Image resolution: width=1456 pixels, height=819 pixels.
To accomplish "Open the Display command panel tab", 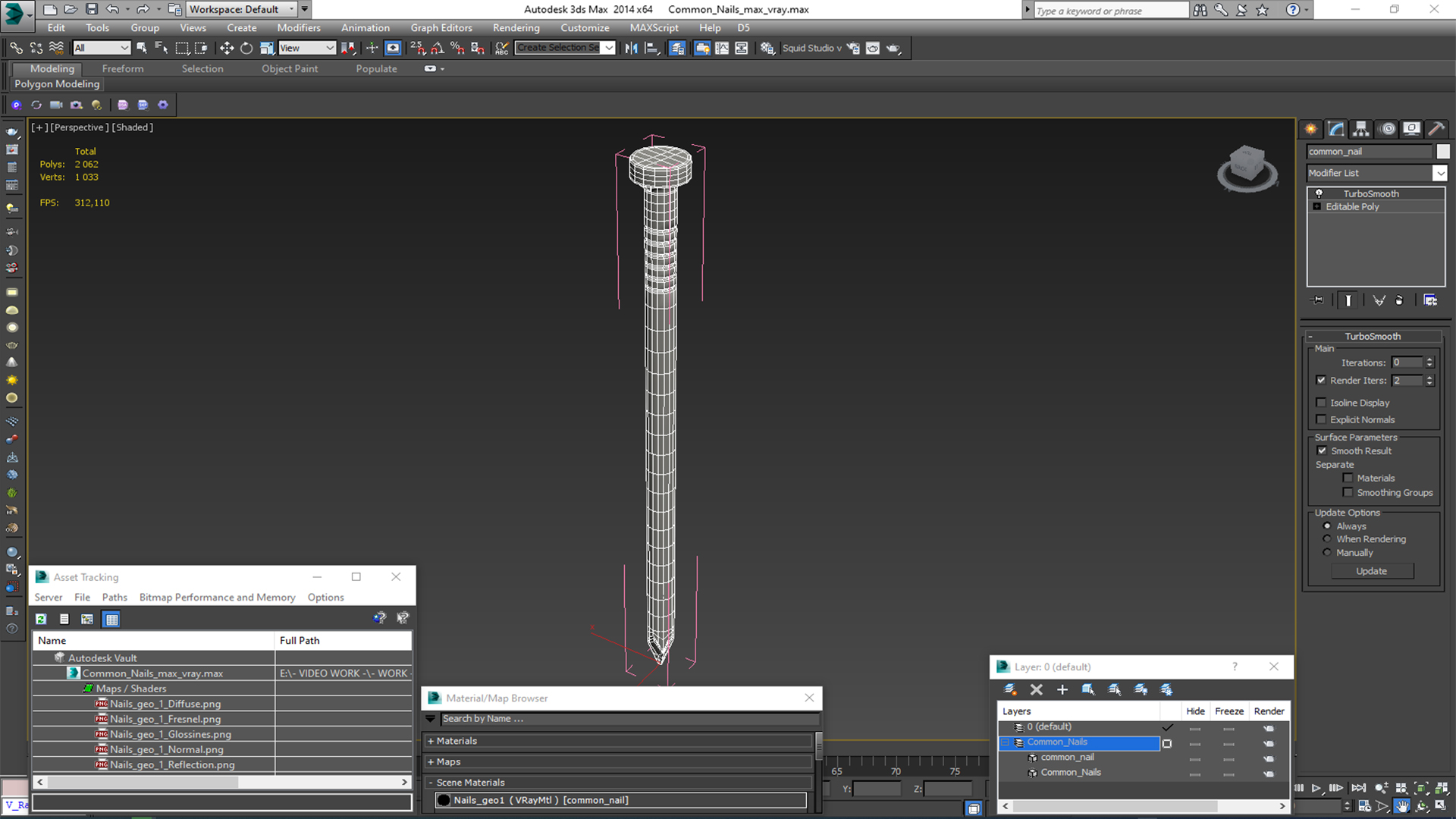I will pos(1411,129).
